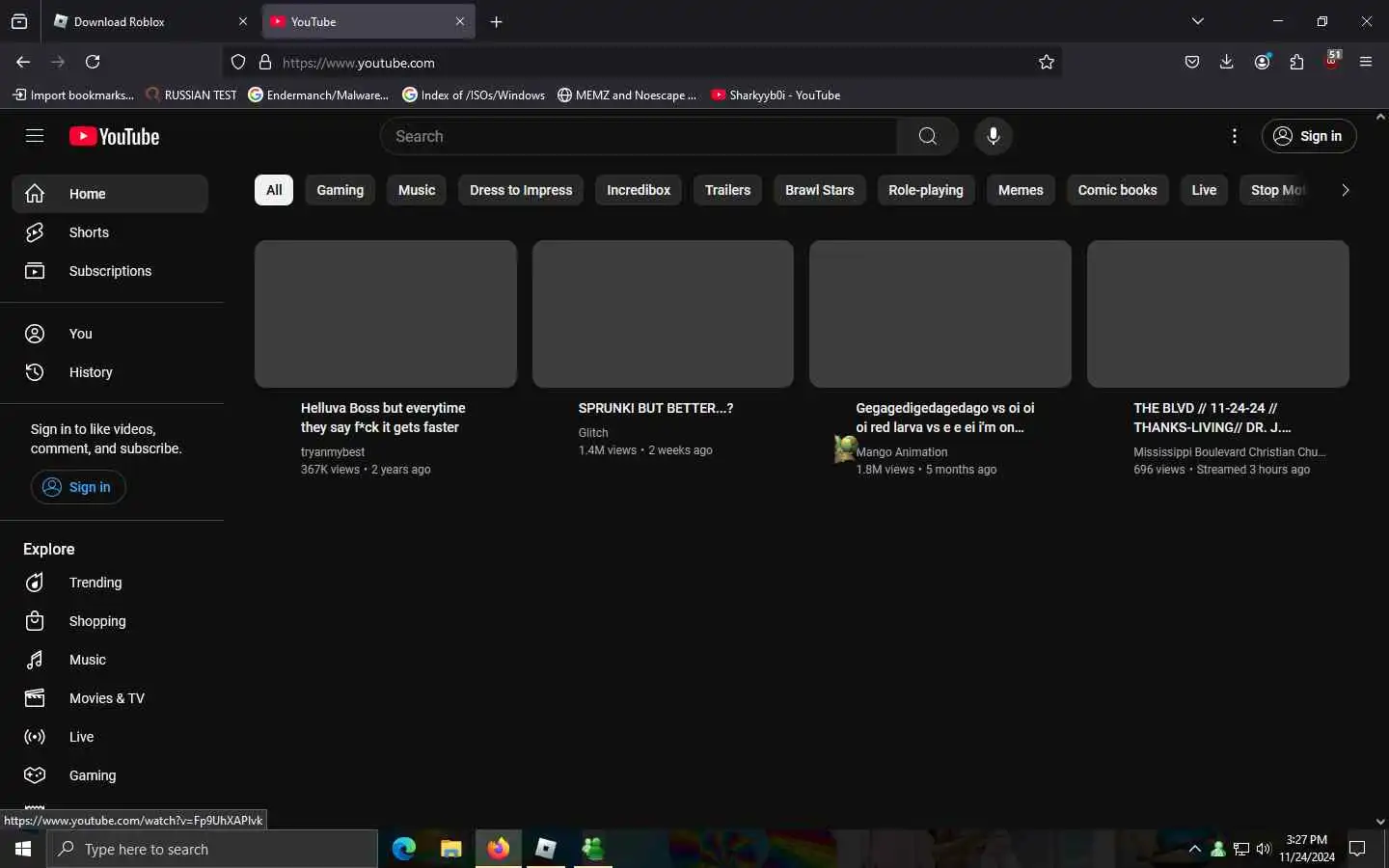Click Sign in button in header
This screenshot has width=1389, height=868.
pyautogui.click(x=1309, y=136)
